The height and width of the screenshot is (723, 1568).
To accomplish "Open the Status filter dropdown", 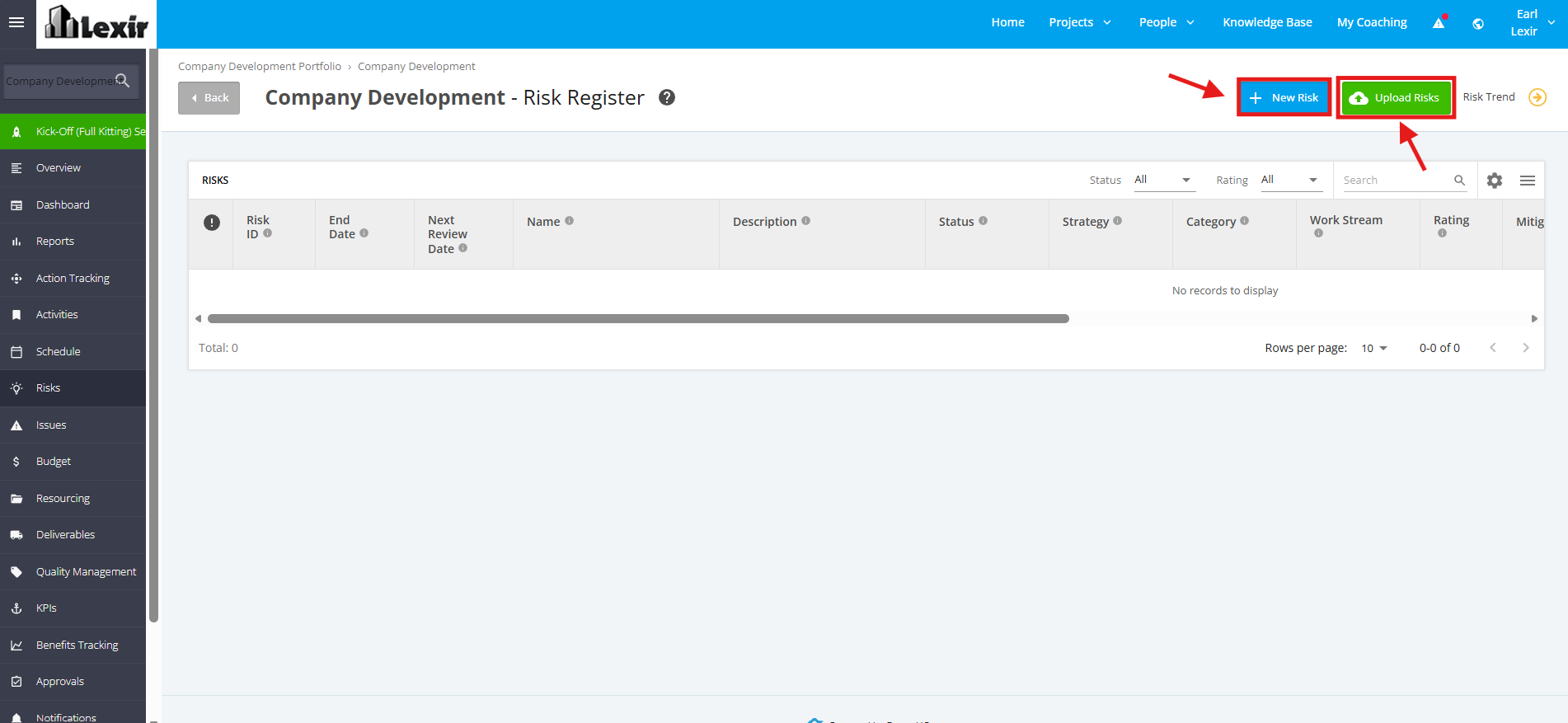I will click(1164, 180).
